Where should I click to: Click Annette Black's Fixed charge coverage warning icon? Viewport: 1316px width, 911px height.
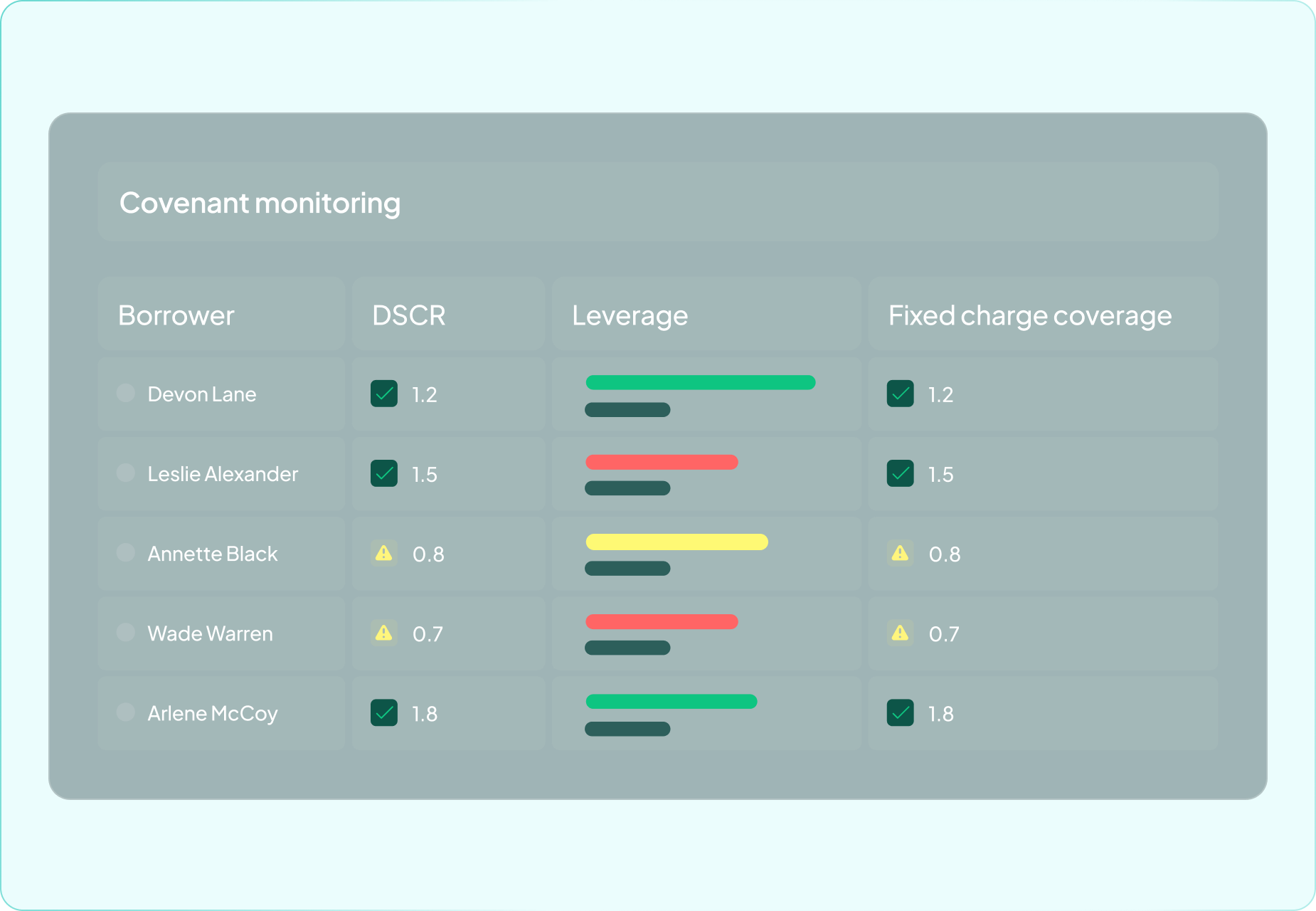coord(901,553)
